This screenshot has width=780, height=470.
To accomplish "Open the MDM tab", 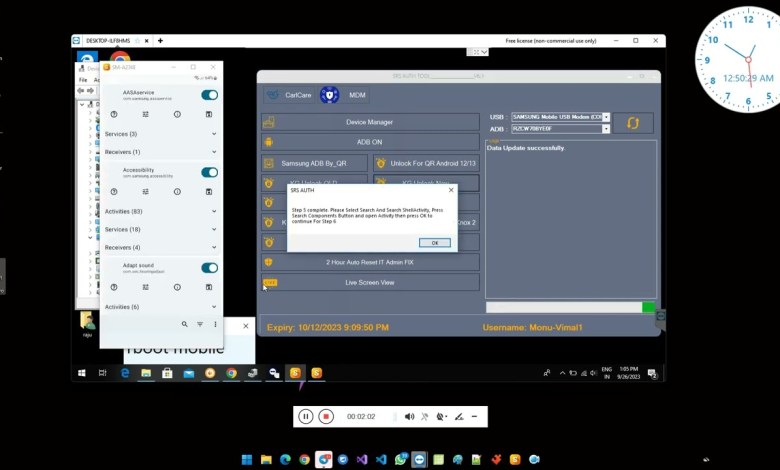I will [x=357, y=95].
